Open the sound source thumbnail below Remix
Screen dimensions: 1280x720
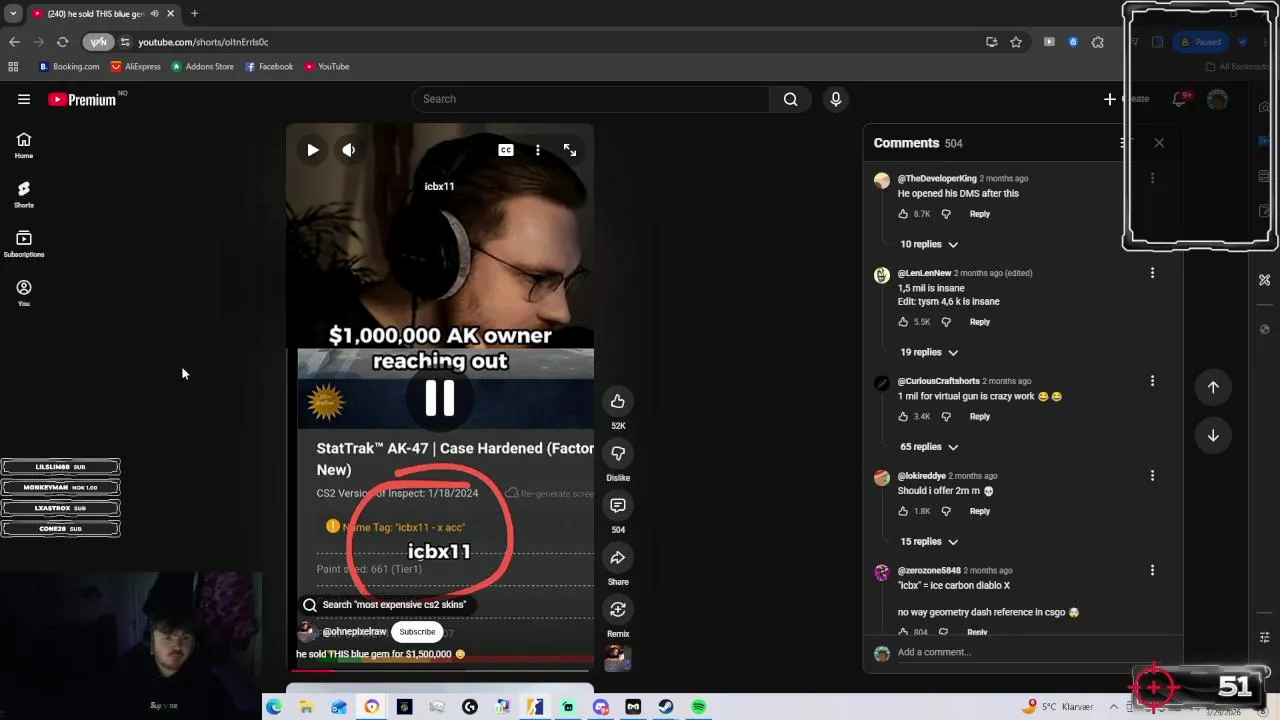(x=618, y=657)
